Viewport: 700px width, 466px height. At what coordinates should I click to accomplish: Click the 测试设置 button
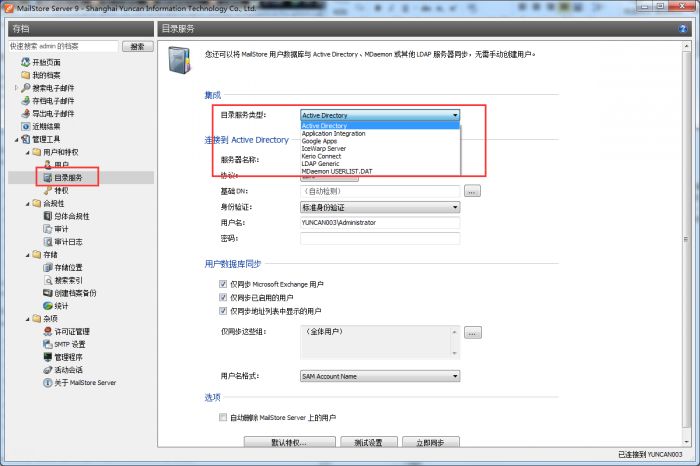pos(368,442)
